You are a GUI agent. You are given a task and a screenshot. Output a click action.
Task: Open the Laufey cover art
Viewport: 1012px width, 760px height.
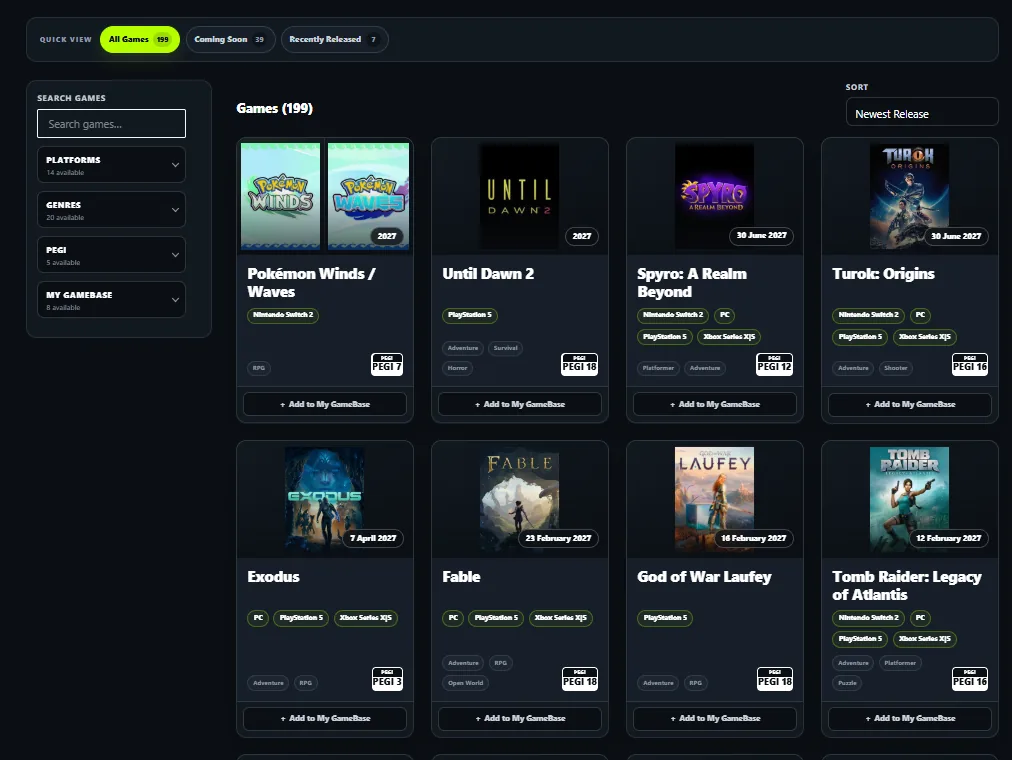[714, 499]
